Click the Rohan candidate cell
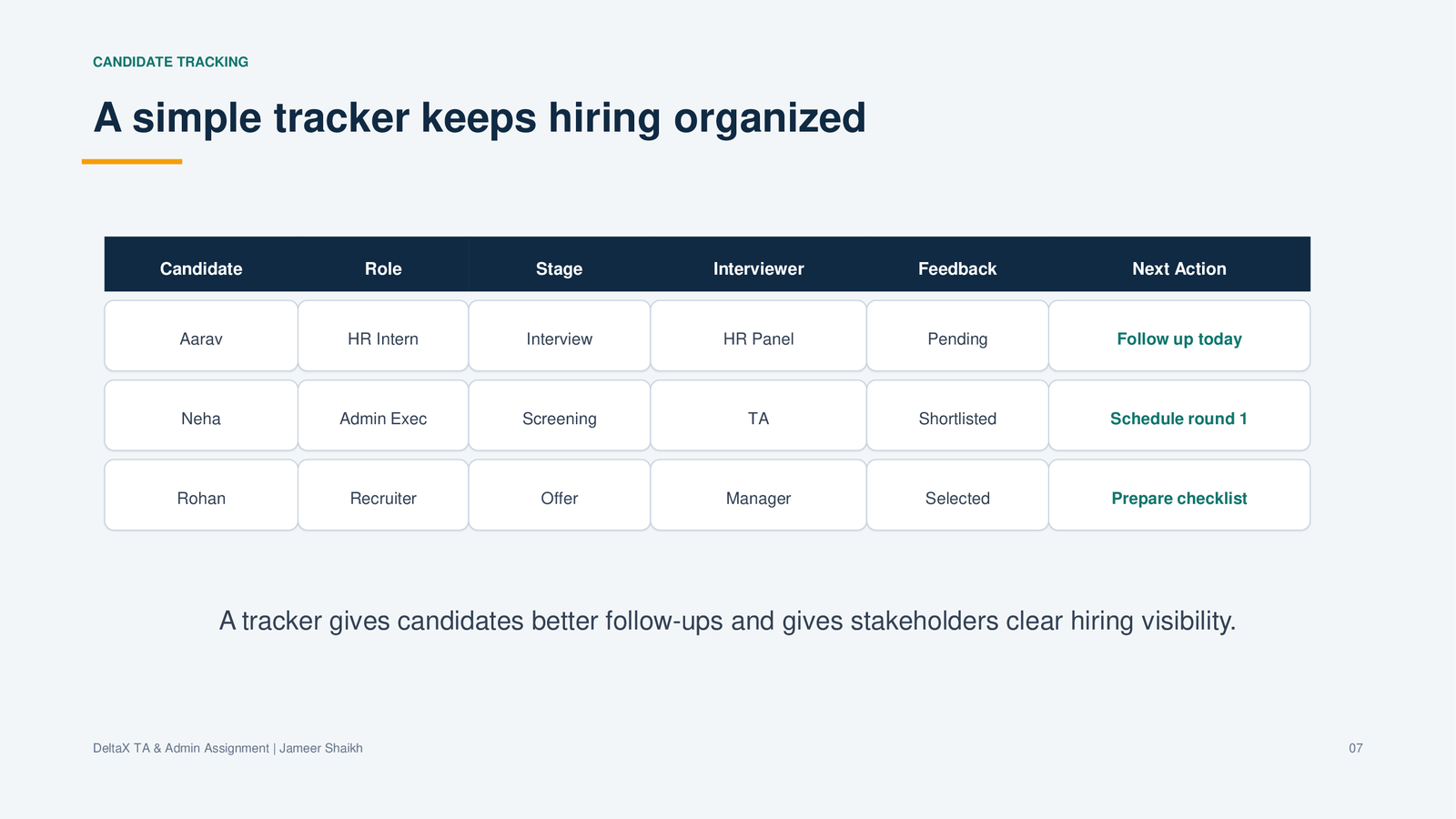This screenshot has height=819, width=1456. (201, 495)
